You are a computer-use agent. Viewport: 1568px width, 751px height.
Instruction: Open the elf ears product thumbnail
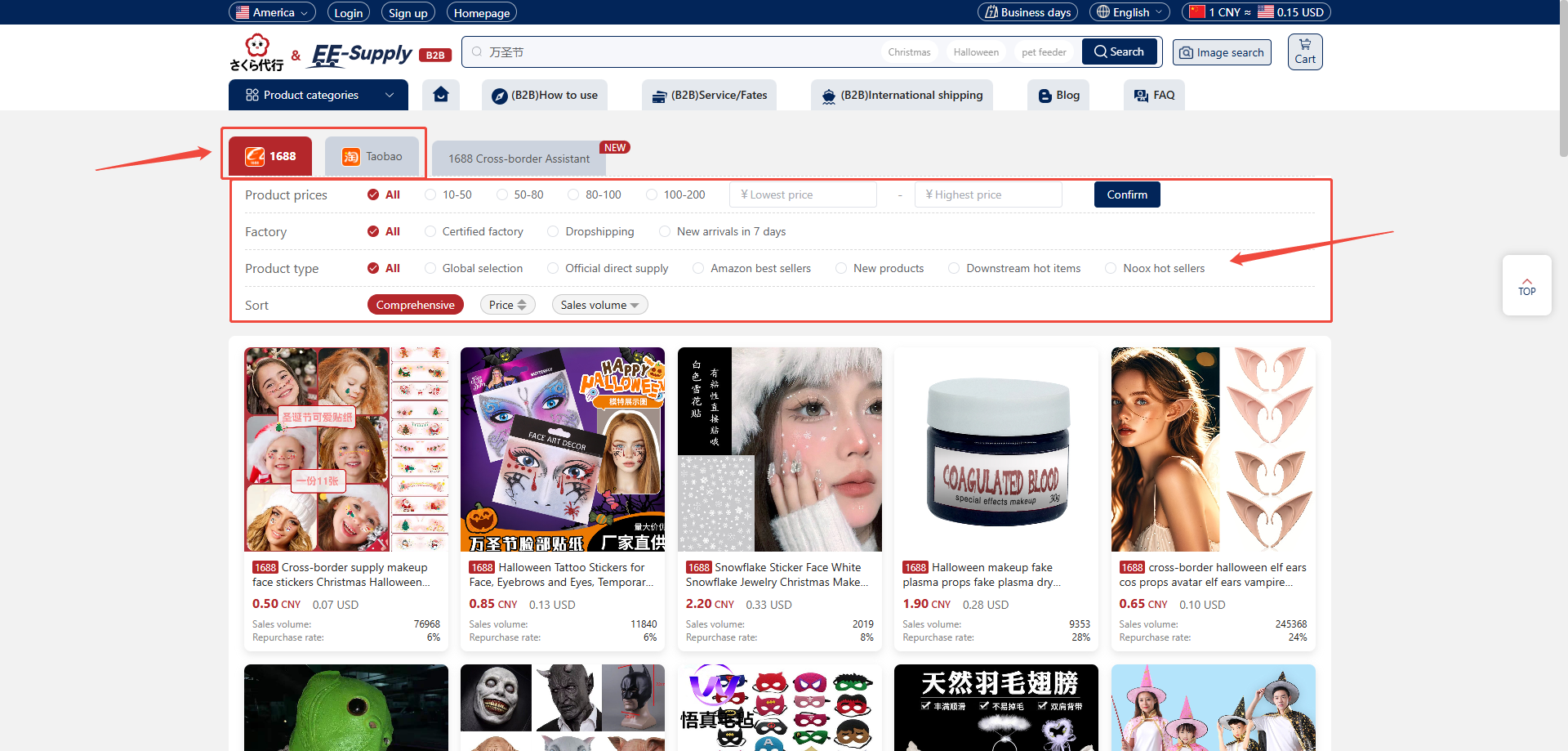coord(1213,449)
